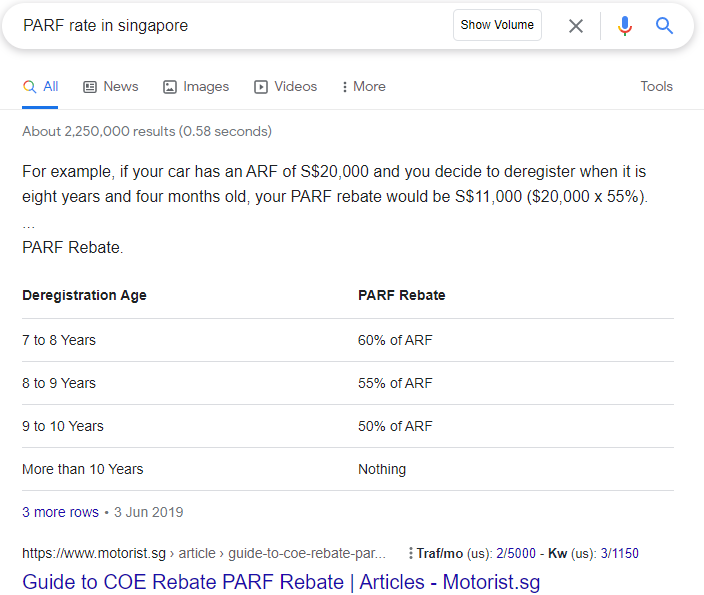Click the Traf/mo value 2/5000 link

(x=518, y=553)
